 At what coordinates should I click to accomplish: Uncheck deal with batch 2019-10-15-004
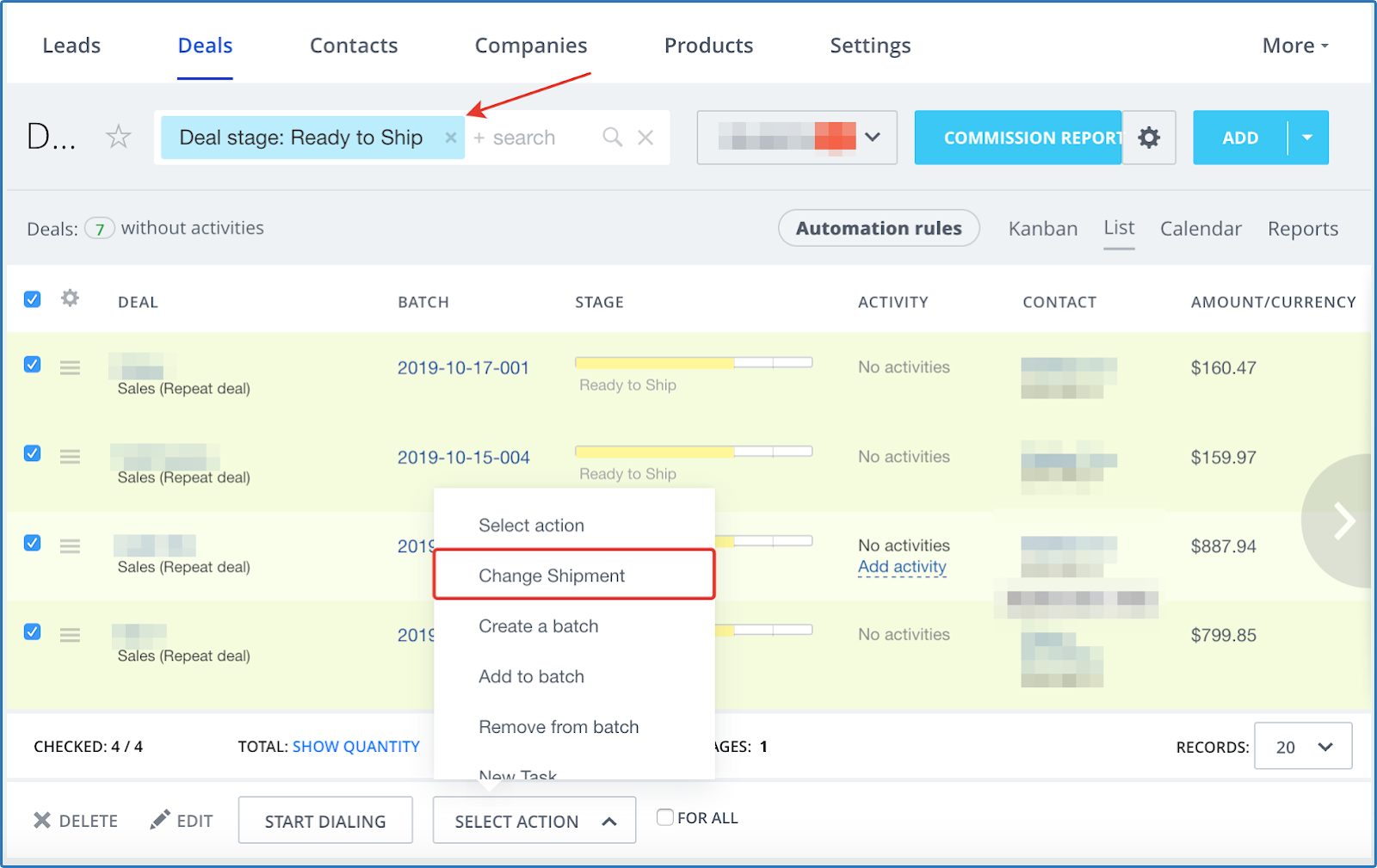click(x=33, y=453)
